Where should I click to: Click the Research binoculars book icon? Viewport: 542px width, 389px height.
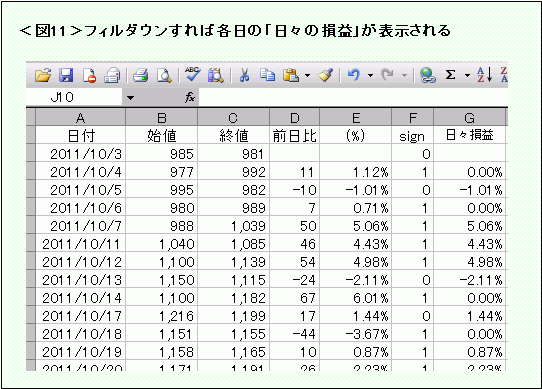coord(216,75)
